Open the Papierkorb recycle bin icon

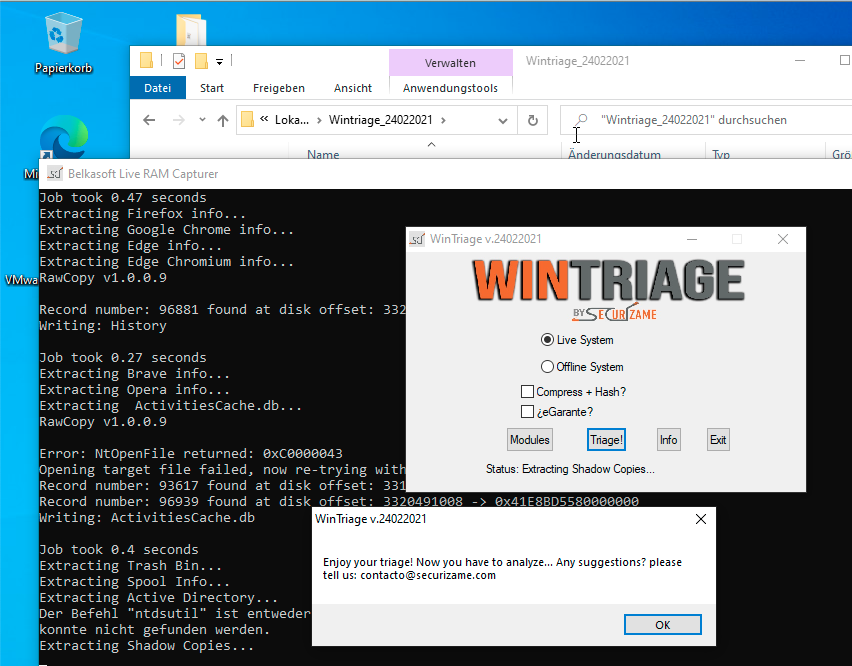point(64,43)
